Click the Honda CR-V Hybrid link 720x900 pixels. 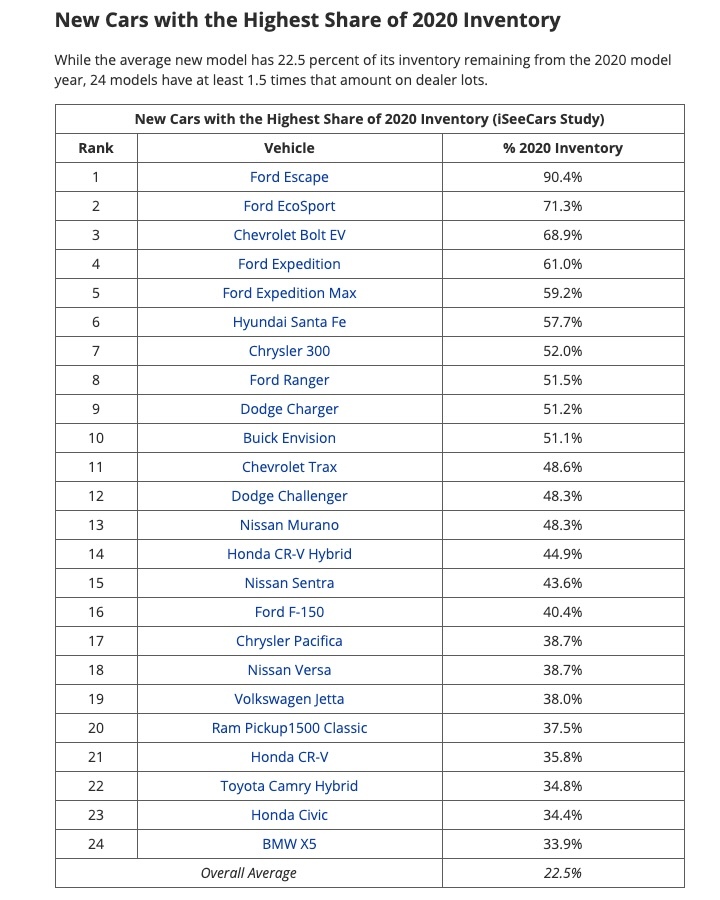click(289, 554)
